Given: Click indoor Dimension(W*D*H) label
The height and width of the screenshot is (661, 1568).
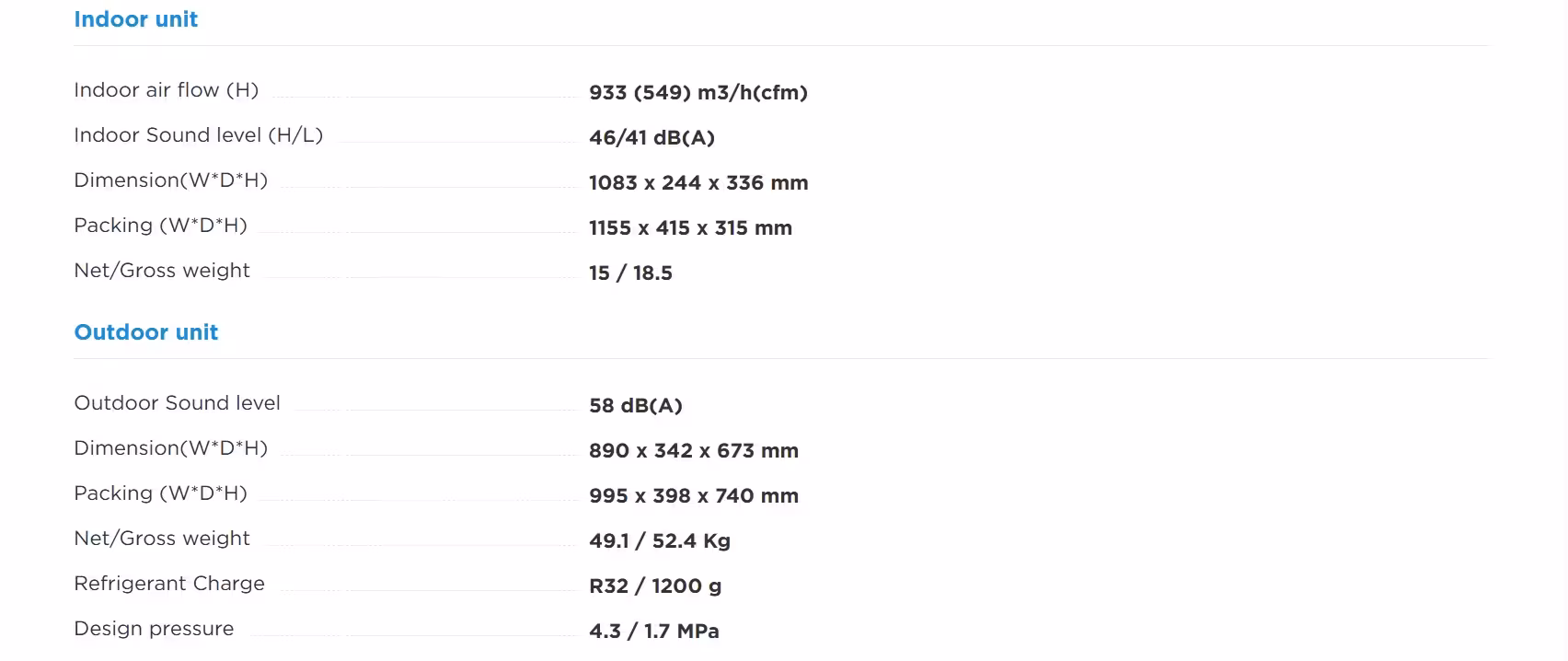Looking at the screenshot, I should pos(170,180).
